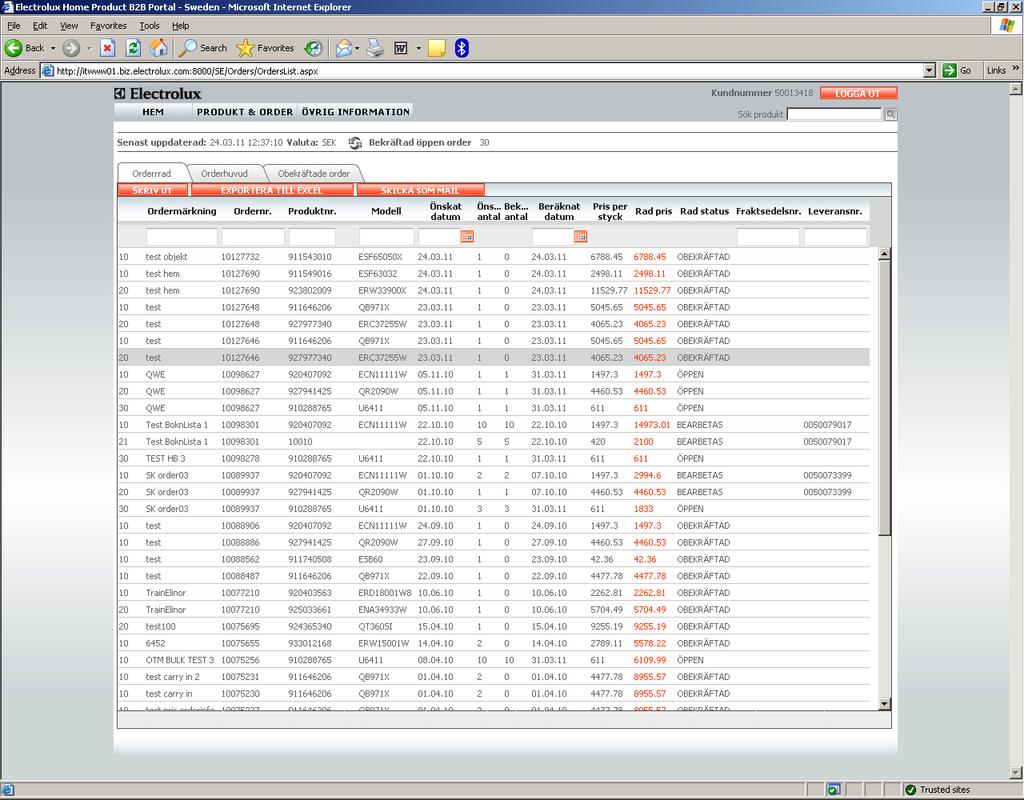Viewport: 1024px width, 800px height.
Task: Click the order table scroll-up arrow
Action: (x=884, y=254)
